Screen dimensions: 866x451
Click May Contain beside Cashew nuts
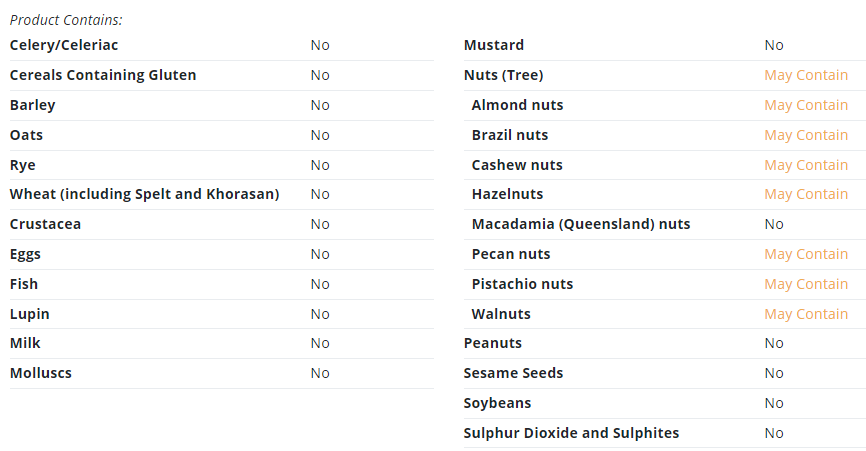tap(806, 165)
